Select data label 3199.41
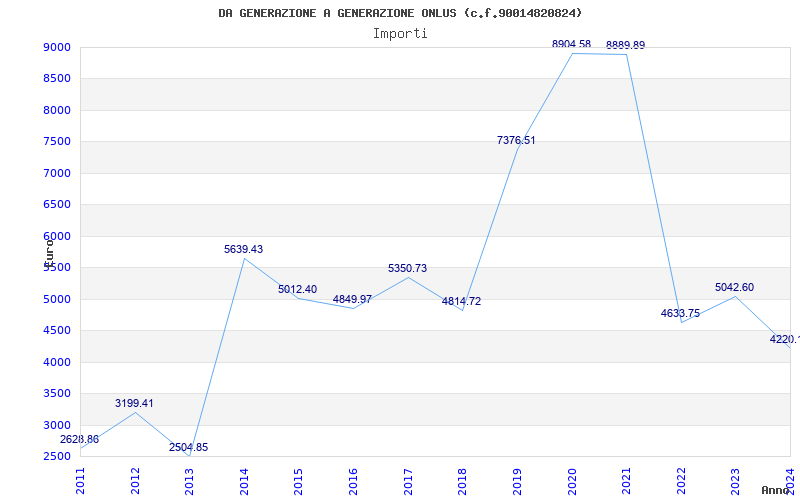This screenshot has height=500, width=800. tap(134, 403)
